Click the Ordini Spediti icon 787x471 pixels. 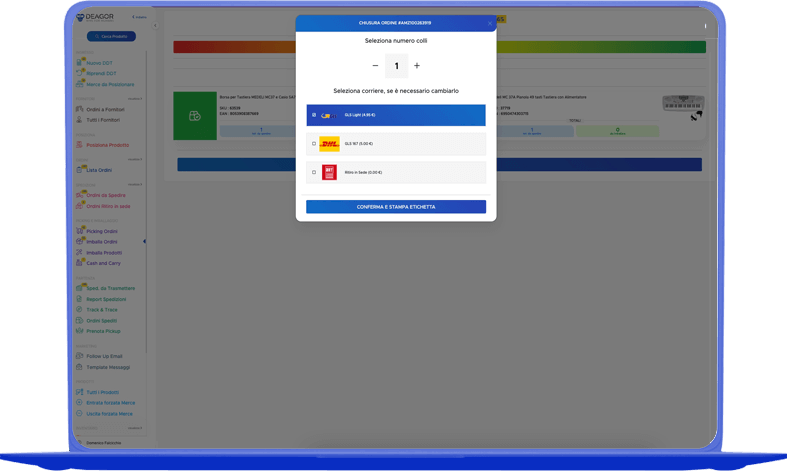click(x=79, y=320)
